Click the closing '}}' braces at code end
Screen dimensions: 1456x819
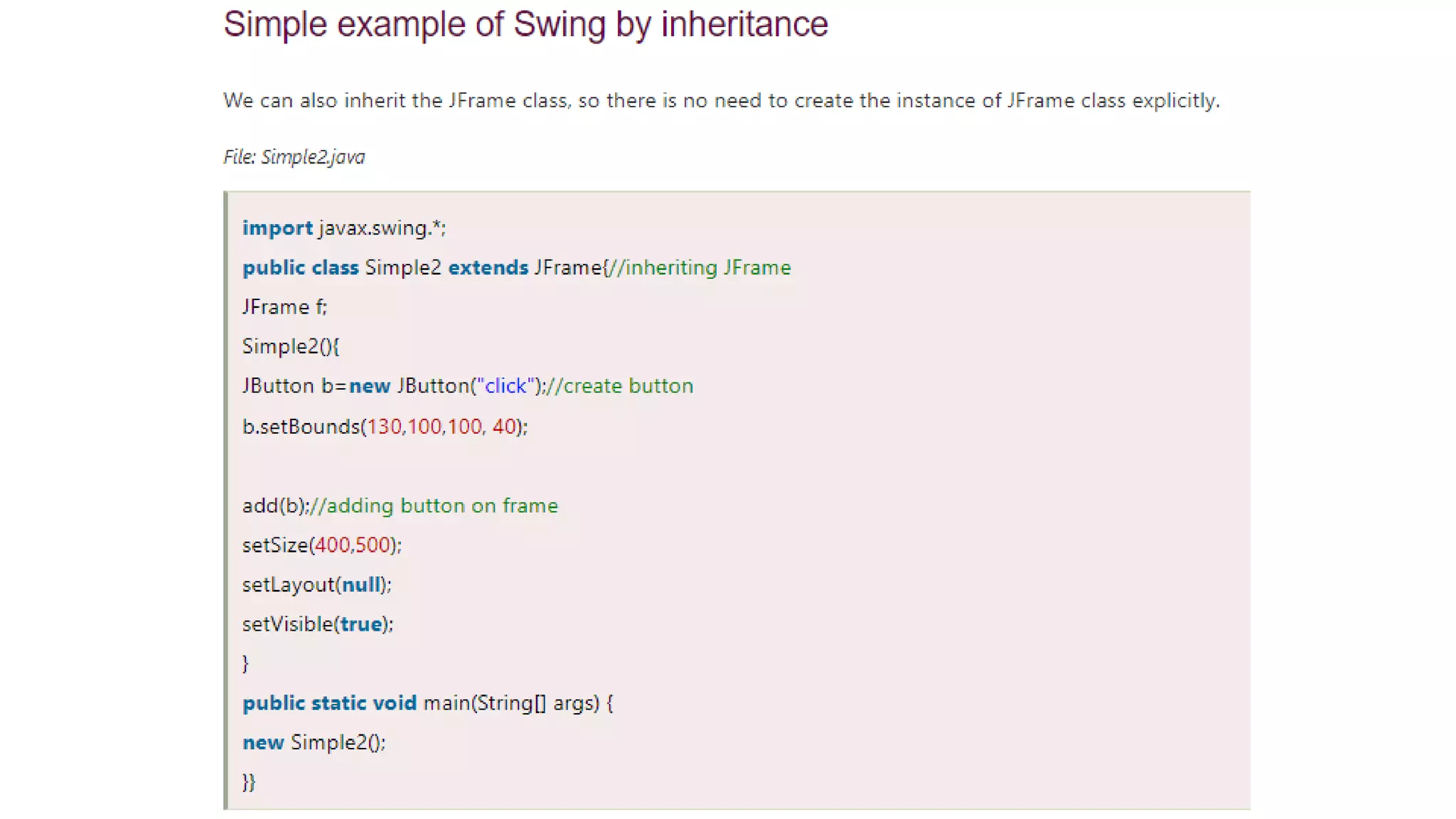249,782
